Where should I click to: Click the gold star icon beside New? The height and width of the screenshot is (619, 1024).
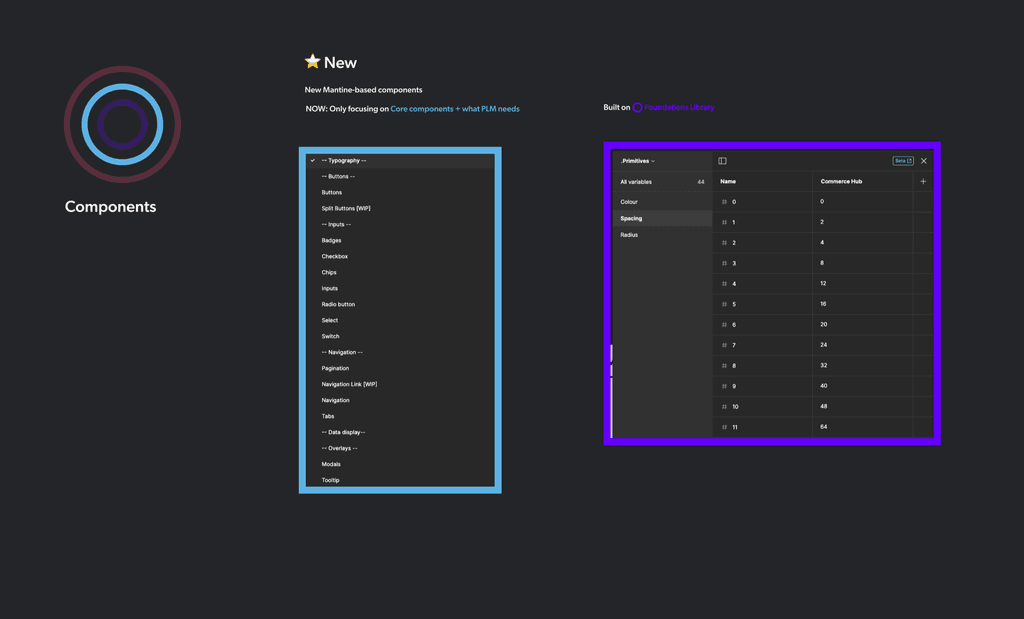(313, 61)
